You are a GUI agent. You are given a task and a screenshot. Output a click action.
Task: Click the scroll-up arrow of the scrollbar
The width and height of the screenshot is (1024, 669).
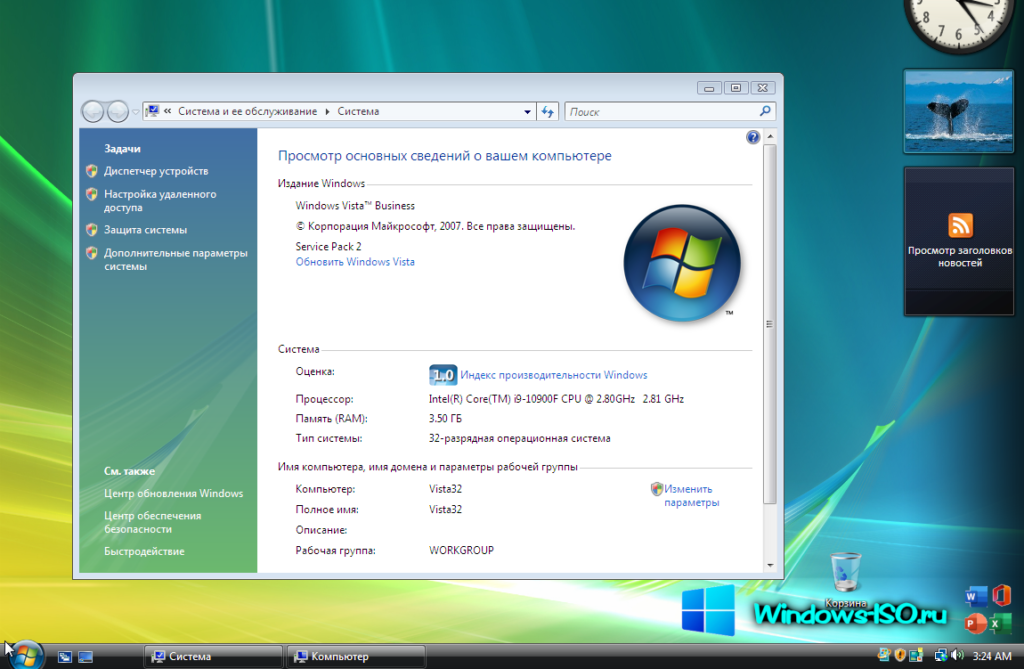(770, 137)
